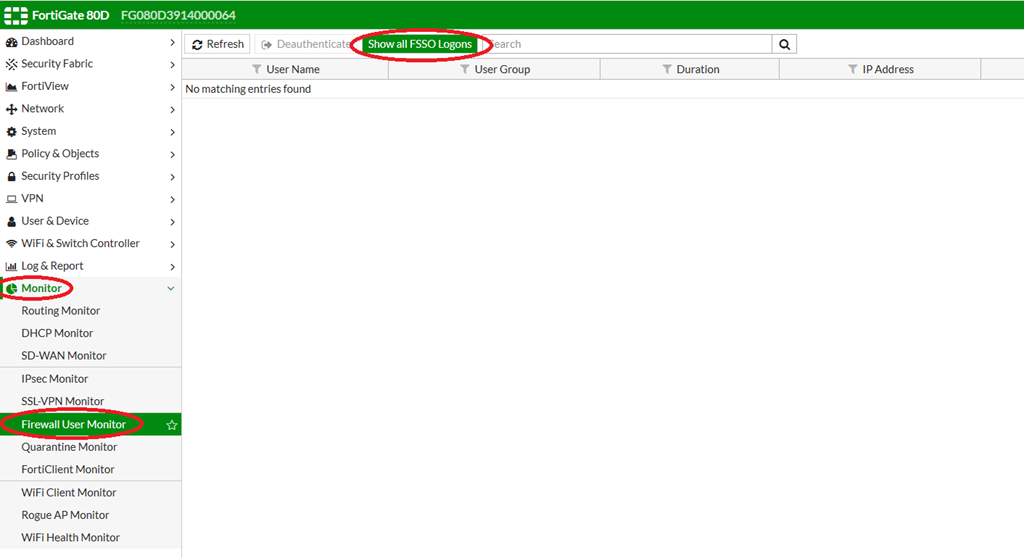Click in the Search input field

[629, 44]
